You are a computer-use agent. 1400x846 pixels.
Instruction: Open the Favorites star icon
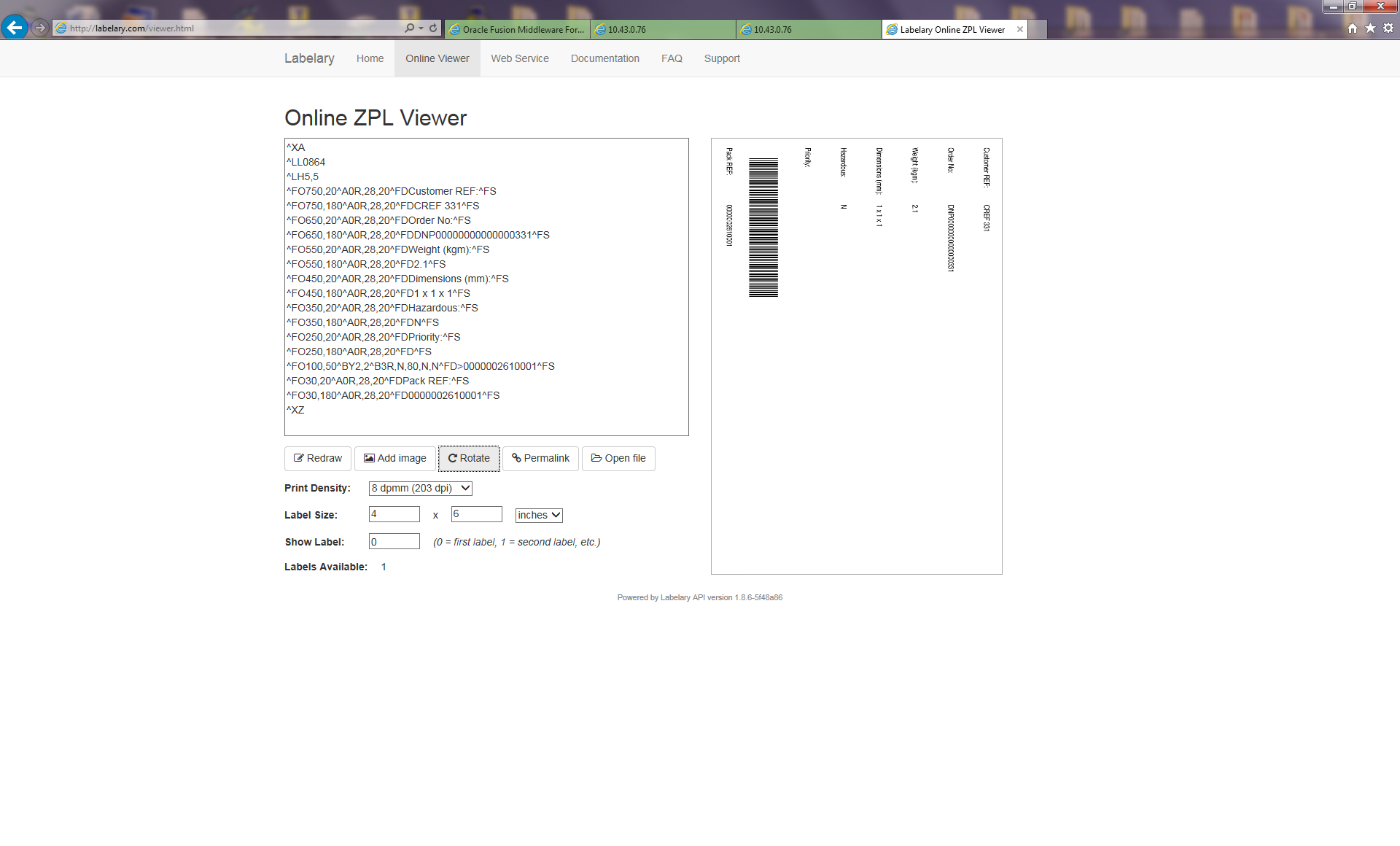tap(1370, 28)
